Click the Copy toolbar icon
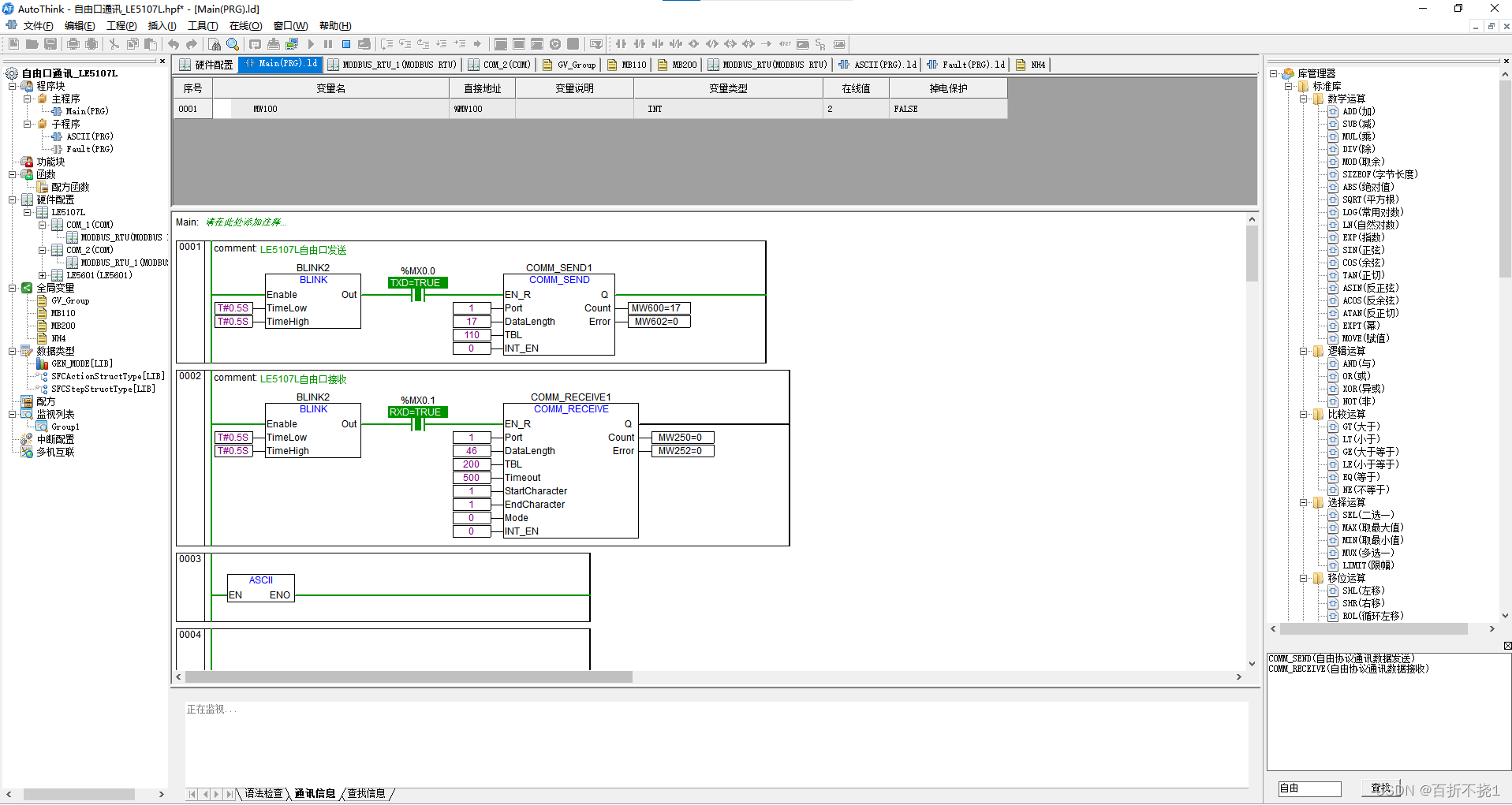The height and width of the screenshot is (805, 1512). point(133,44)
